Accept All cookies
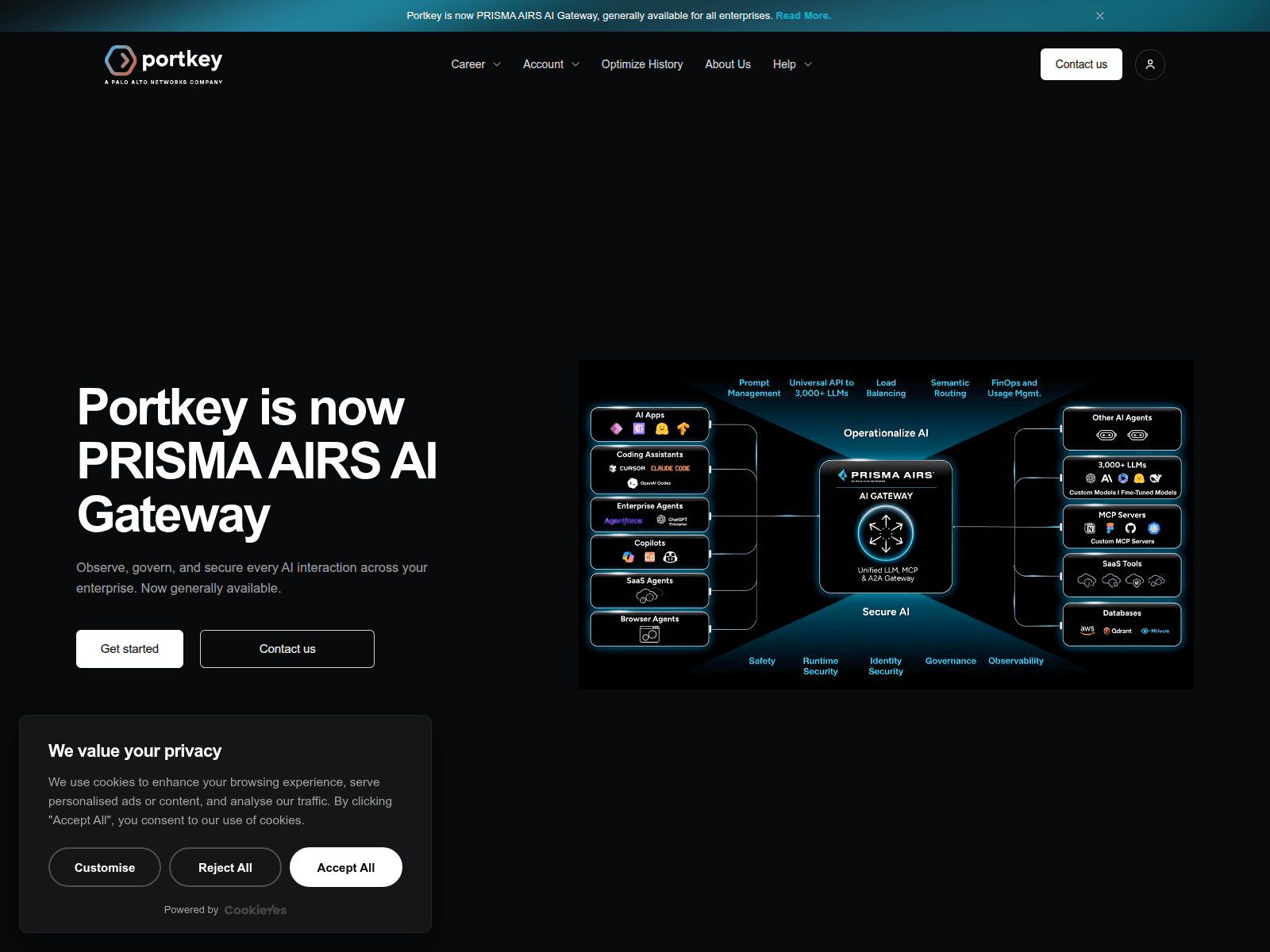This screenshot has width=1270, height=952. click(x=346, y=867)
